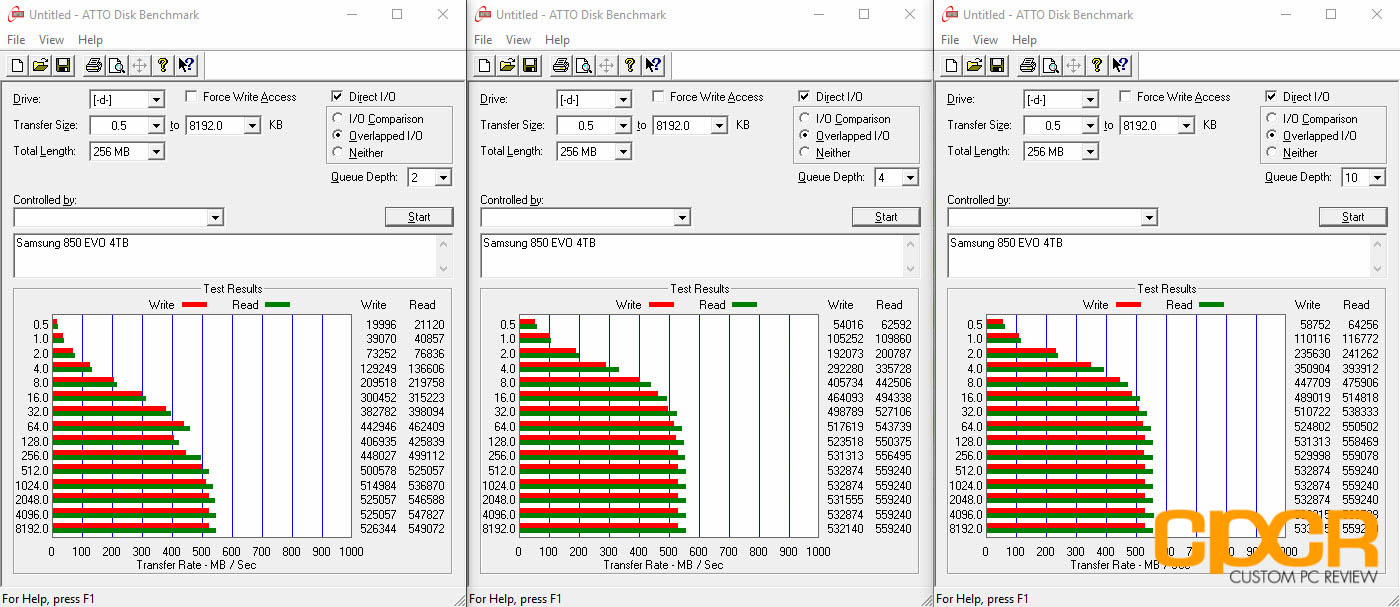The image size is (1400, 607).
Task: Click Start button in the left window
Action: point(419,217)
